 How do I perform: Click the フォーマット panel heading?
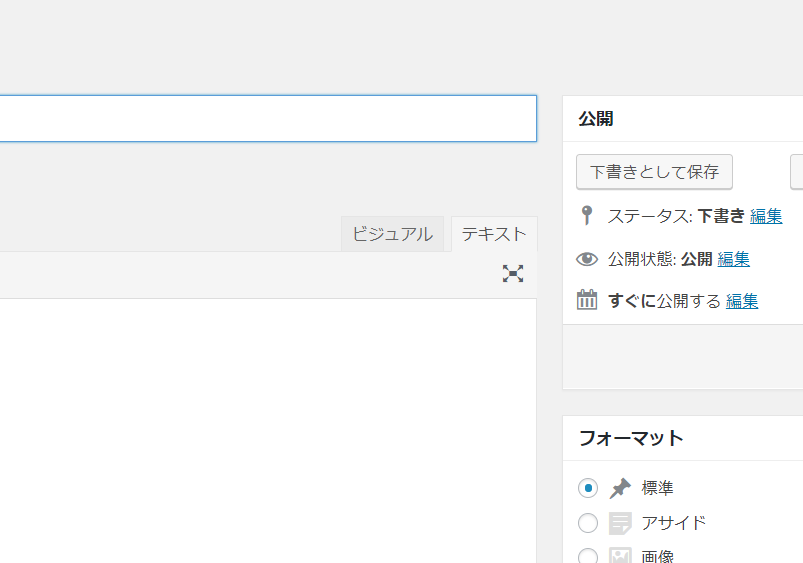point(631,438)
